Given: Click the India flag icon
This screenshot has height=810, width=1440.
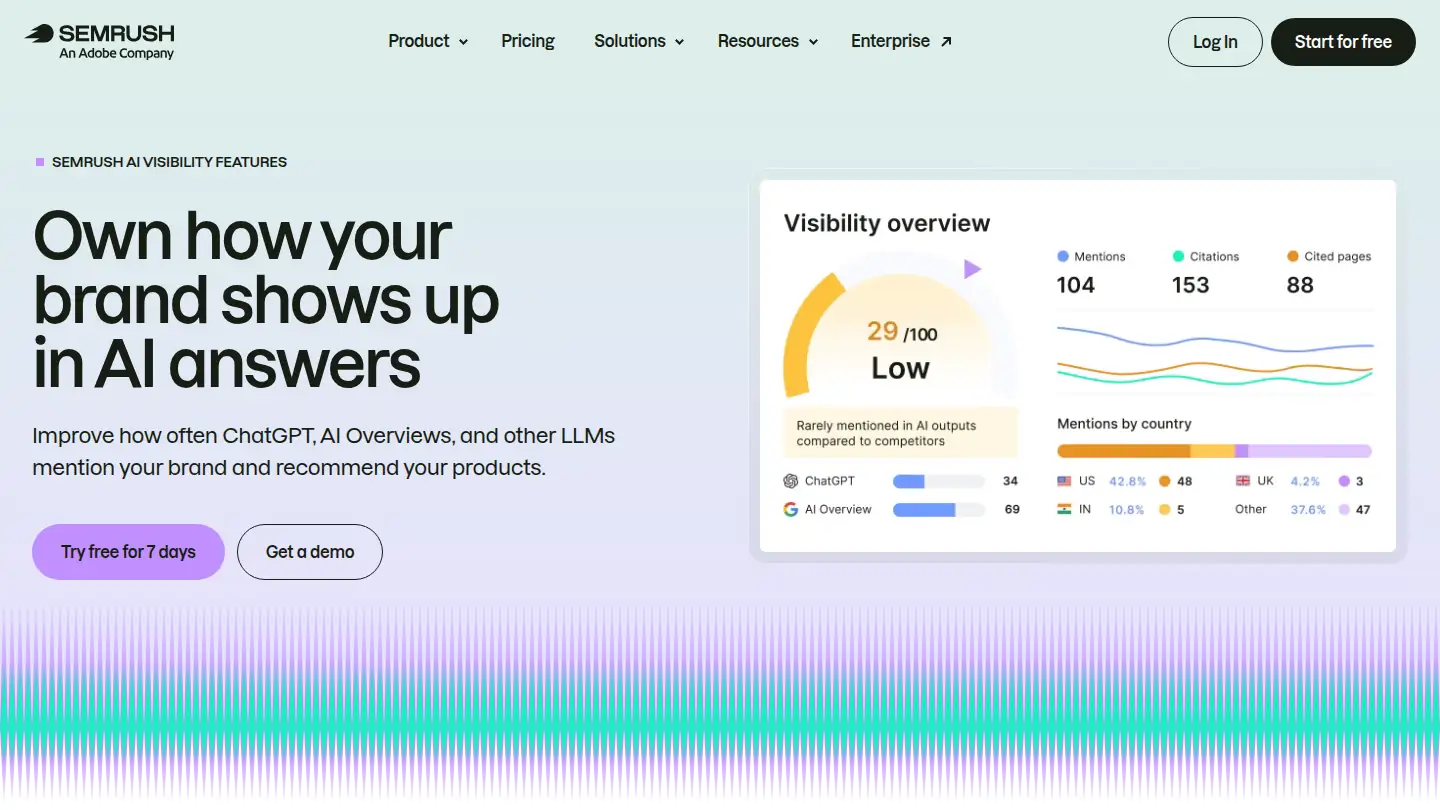Looking at the screenshot, I should tap(1064, 509).
